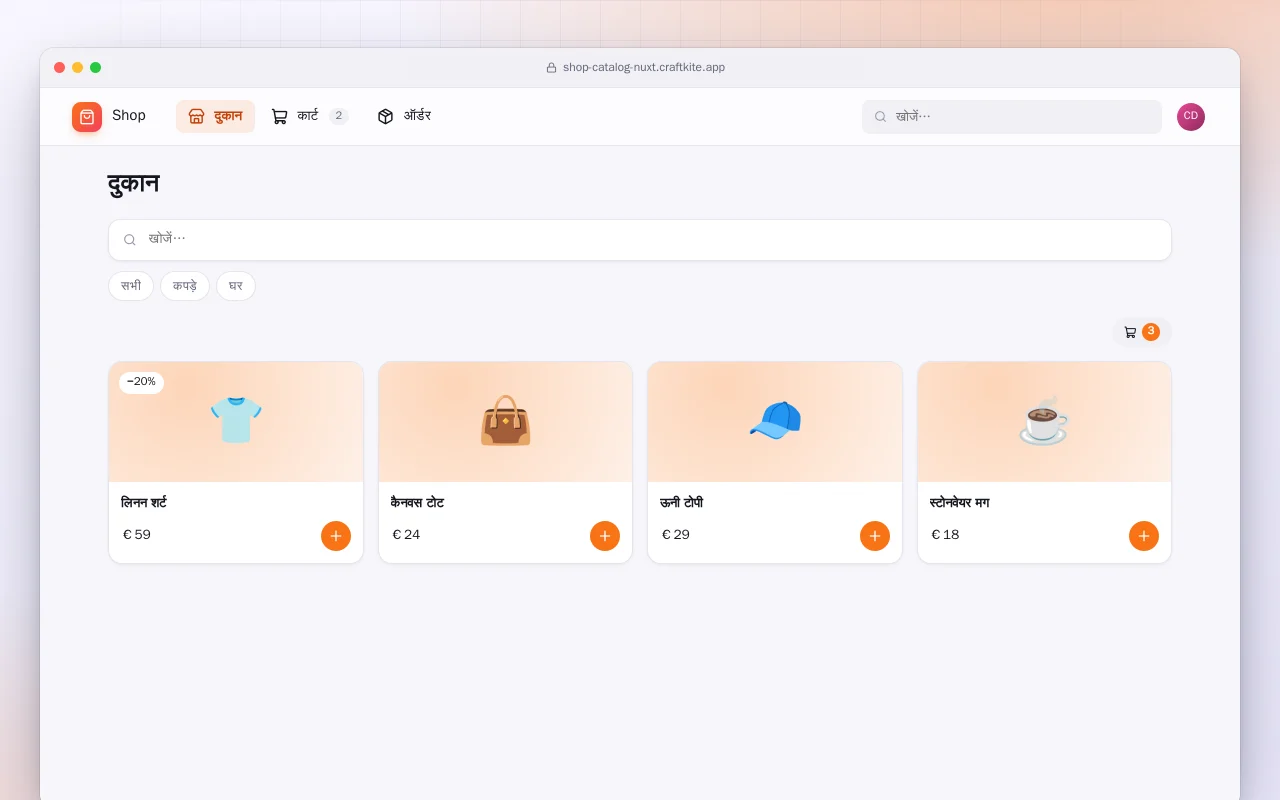Image resolution: width=1280 pixels, height=800 pixels.
Task: Open the दुकान store tab
Action: click(215, 116)
